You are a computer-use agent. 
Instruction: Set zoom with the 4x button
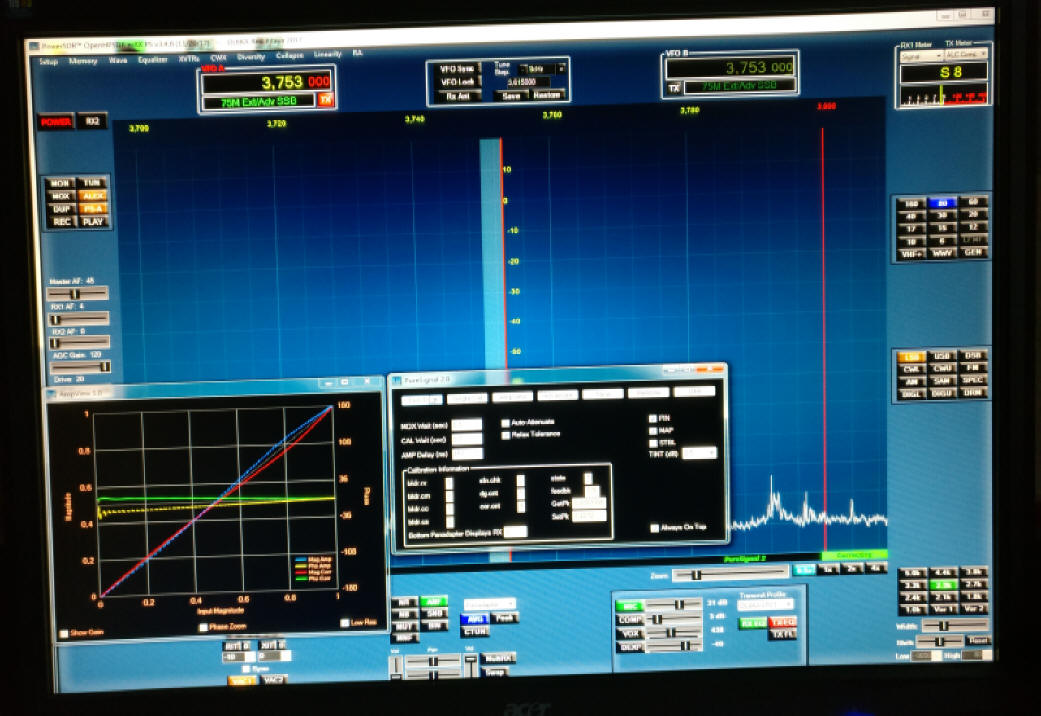(876, 568)
